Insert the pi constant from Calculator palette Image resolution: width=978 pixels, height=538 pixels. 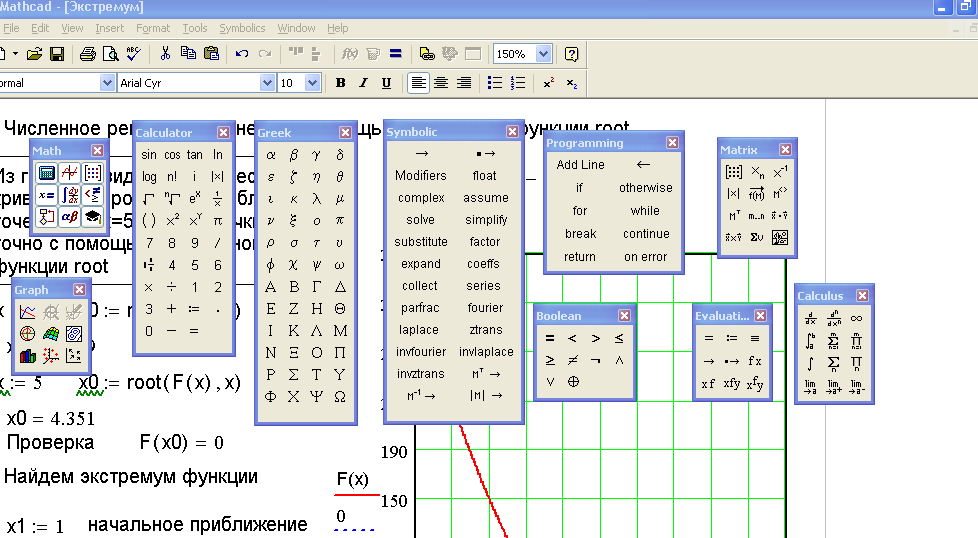[x=218, y=221]
